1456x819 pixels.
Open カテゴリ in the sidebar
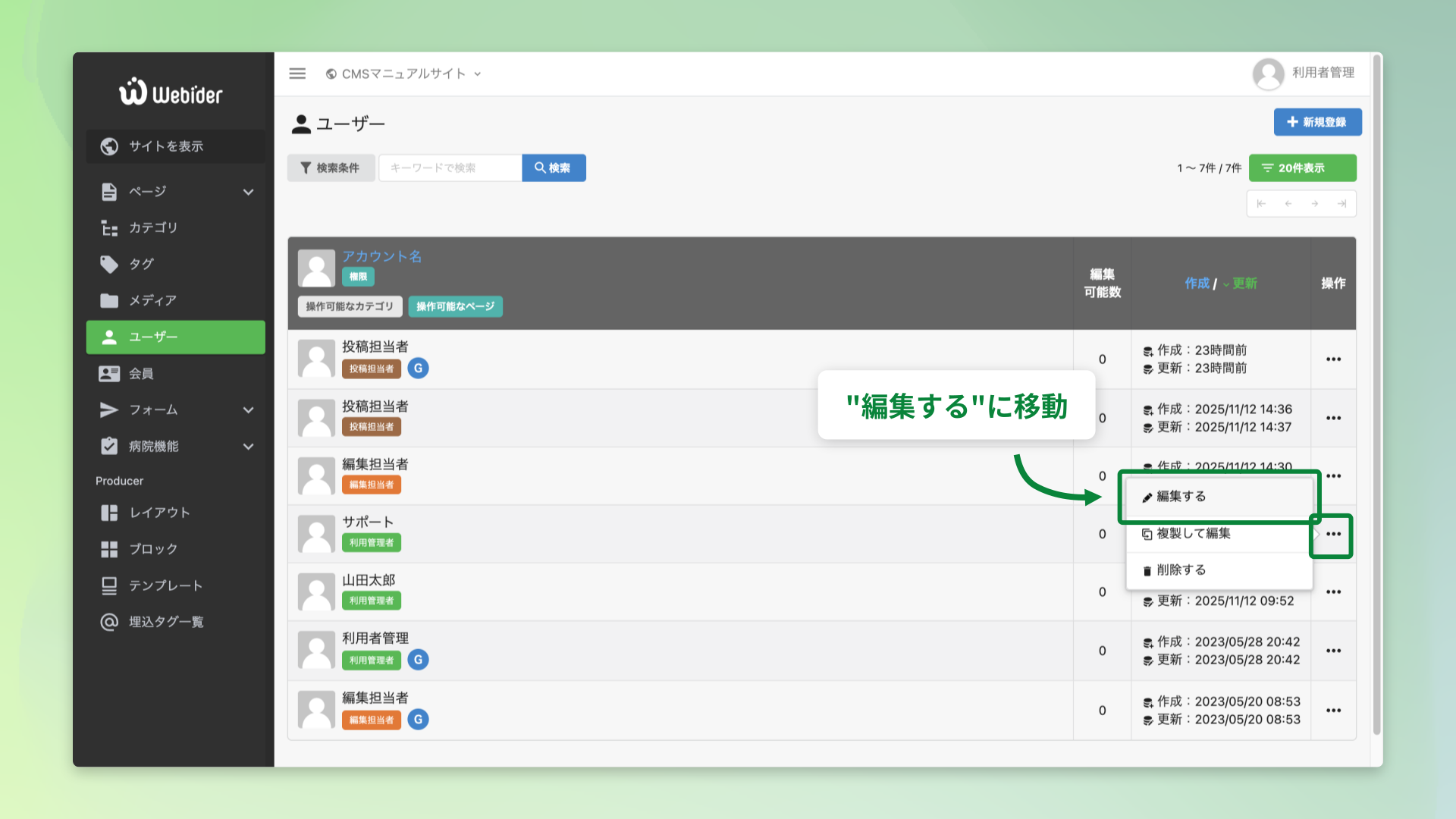click(x=176, y=227)
